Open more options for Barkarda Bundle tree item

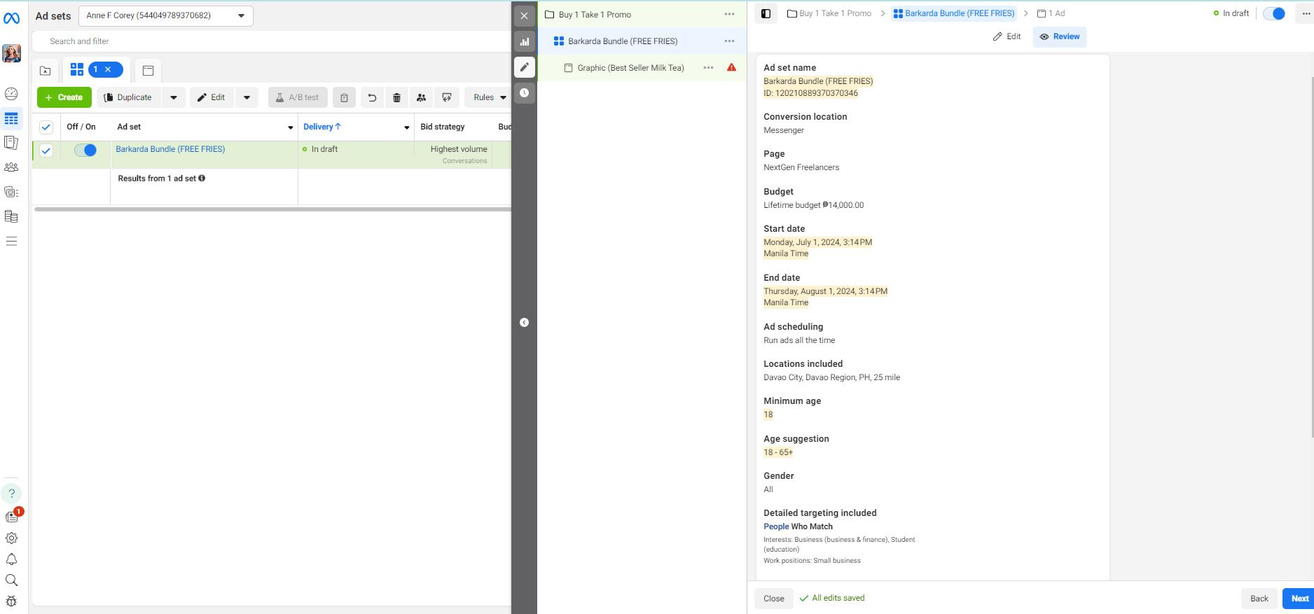click(729, 41)
